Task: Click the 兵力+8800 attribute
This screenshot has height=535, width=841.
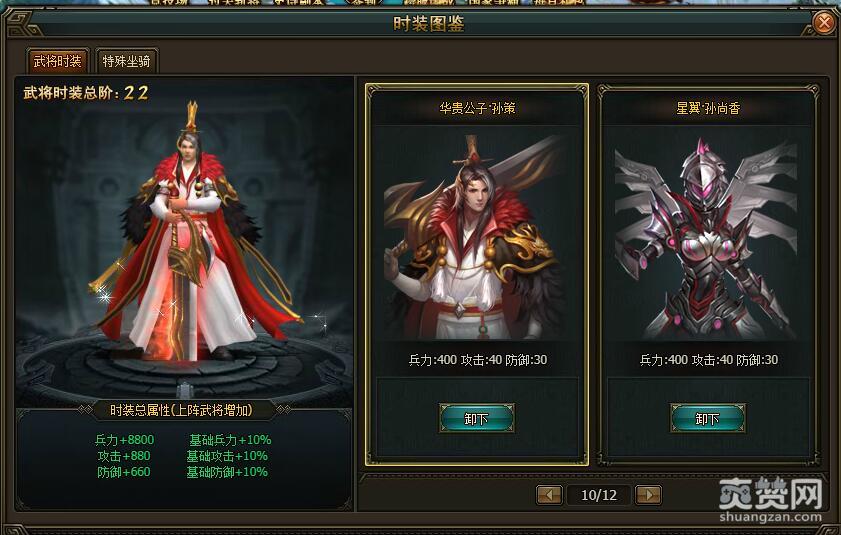Action: point(124,440)
